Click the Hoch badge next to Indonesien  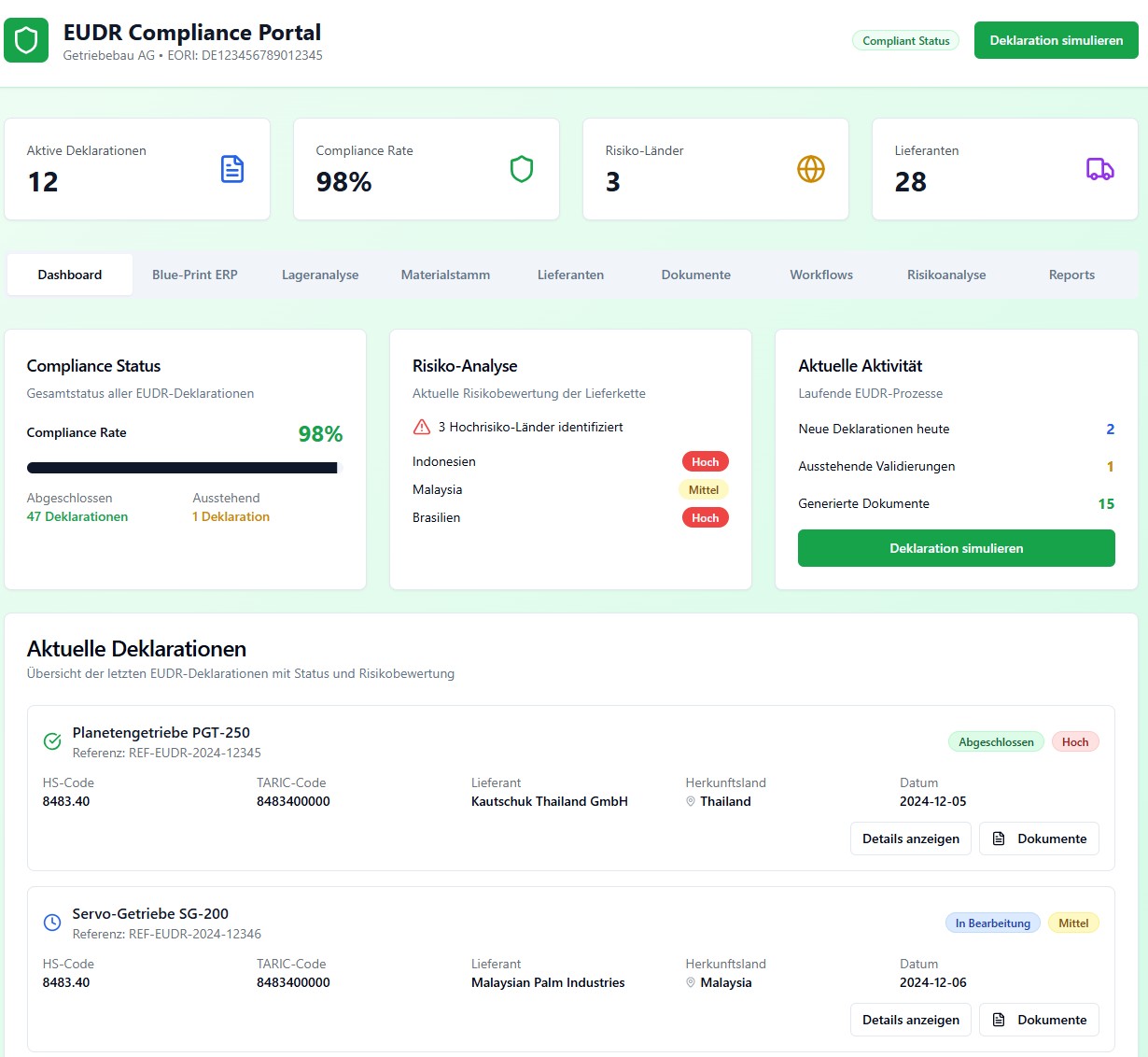tap(705, 462)
